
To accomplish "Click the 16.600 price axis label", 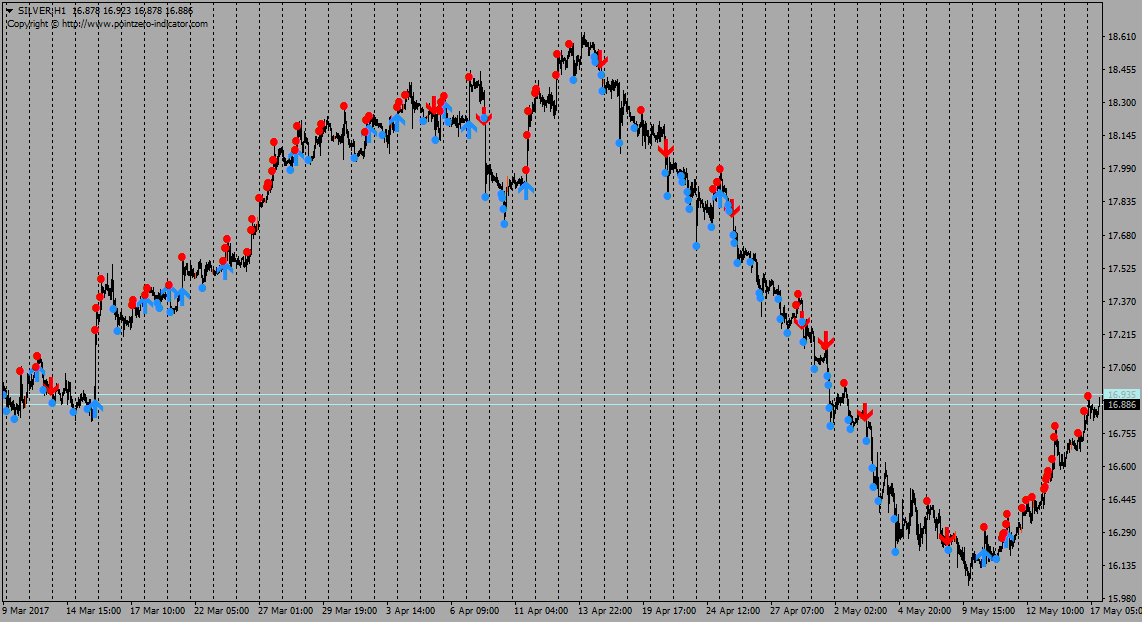I will pyautogui.click(x=1122, y=467).
